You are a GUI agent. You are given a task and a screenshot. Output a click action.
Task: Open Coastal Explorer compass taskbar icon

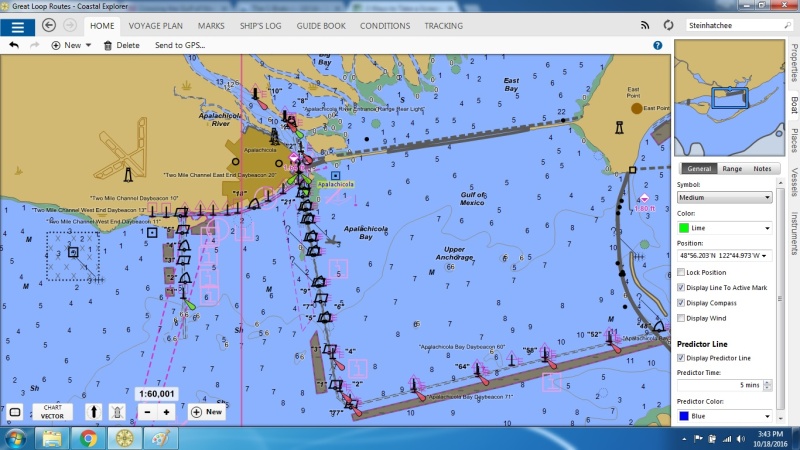(124, 438)
